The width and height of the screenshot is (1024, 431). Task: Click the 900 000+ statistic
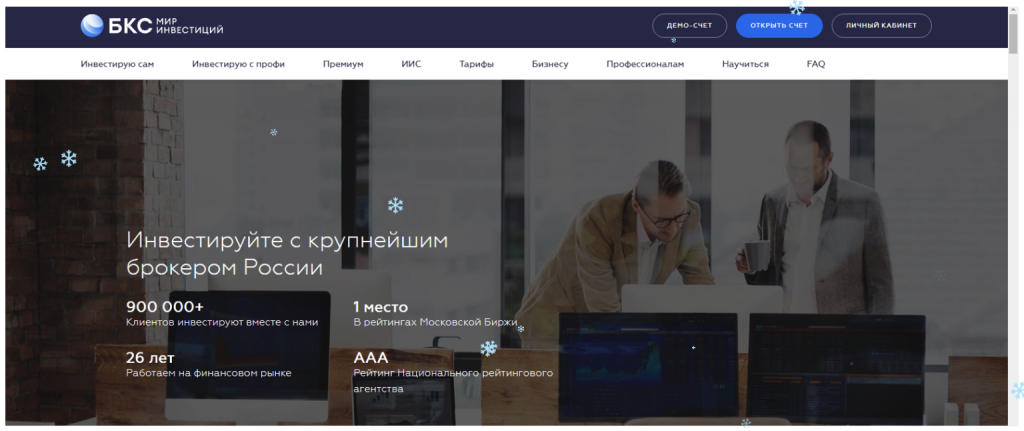pyautogui.click(x=165, y=306)
